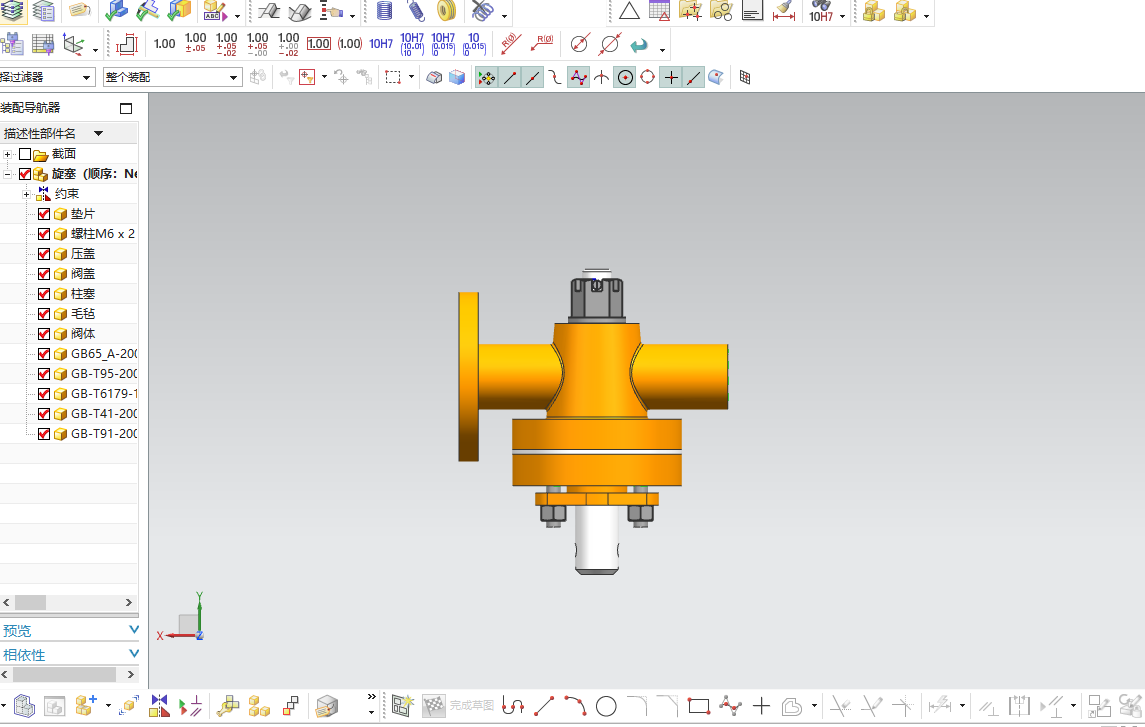Viewport: 1145px width, 727px height.
Task: Click the assembly constraints icon in bottom toolbar
Action: click(x=159, y=706)
